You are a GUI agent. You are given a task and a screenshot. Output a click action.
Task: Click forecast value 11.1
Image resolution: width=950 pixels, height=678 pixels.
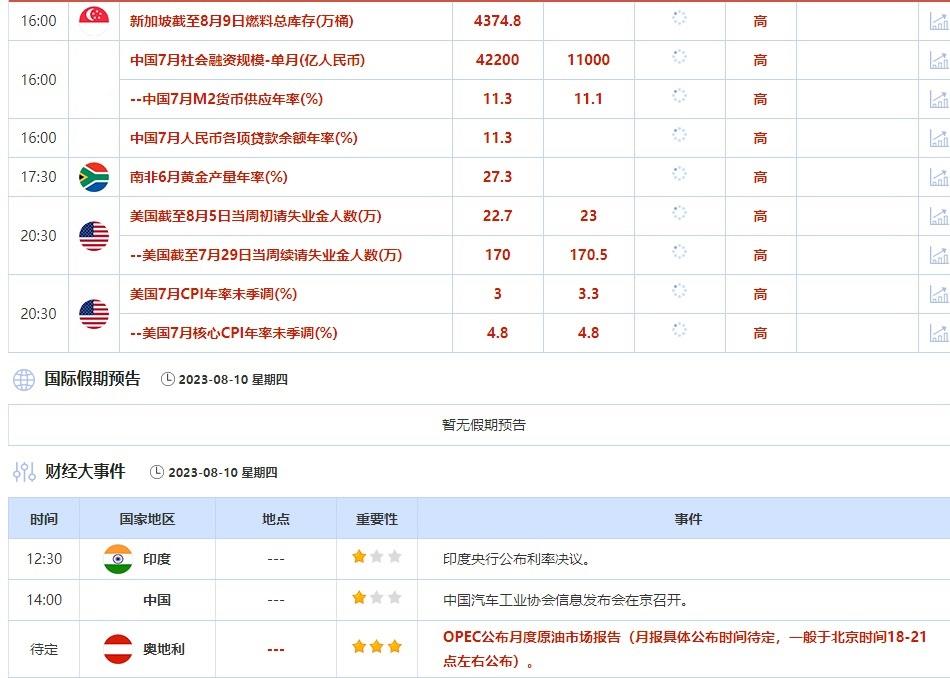coord(588,99)
